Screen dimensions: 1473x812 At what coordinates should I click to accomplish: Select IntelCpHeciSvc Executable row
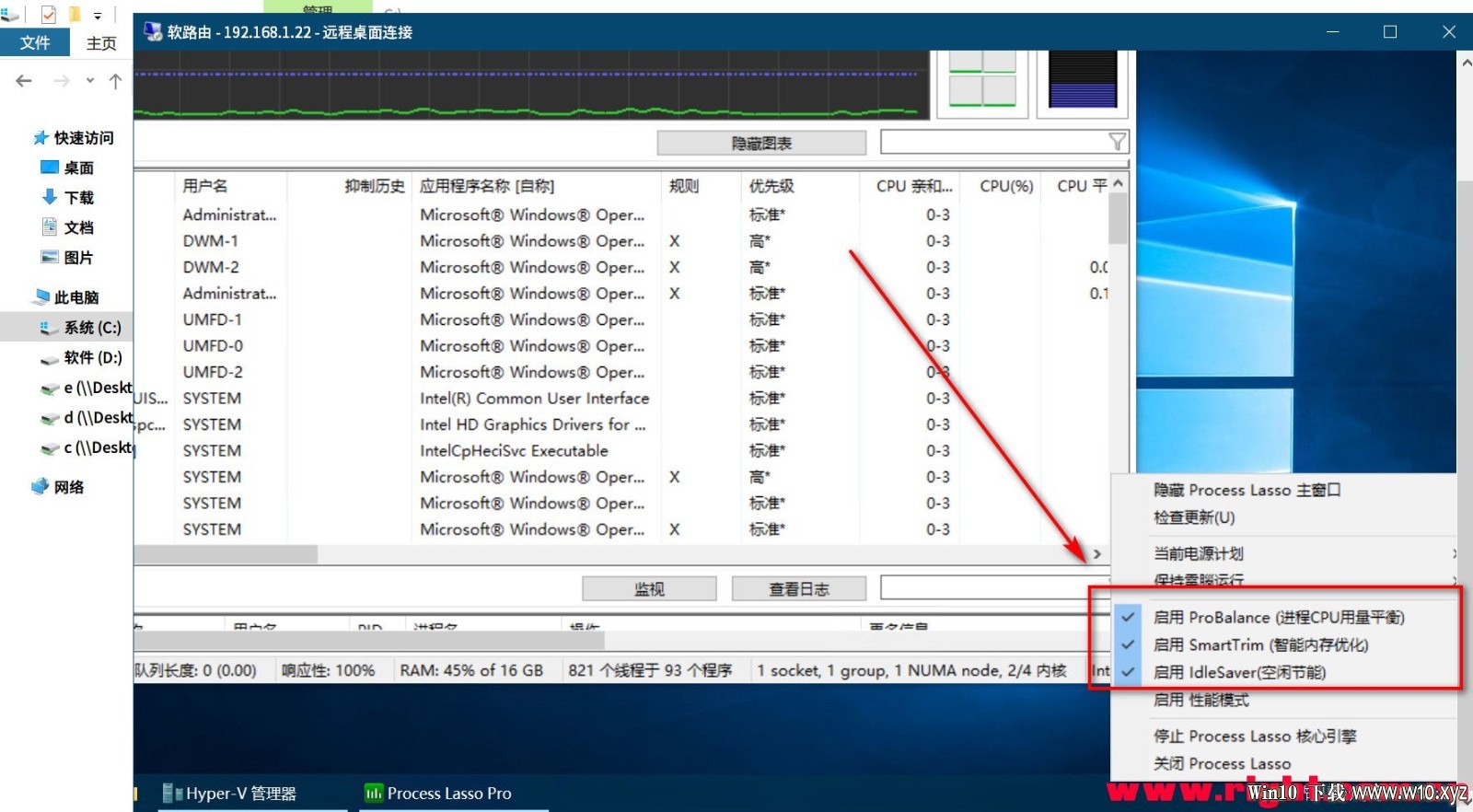point(621,451)
